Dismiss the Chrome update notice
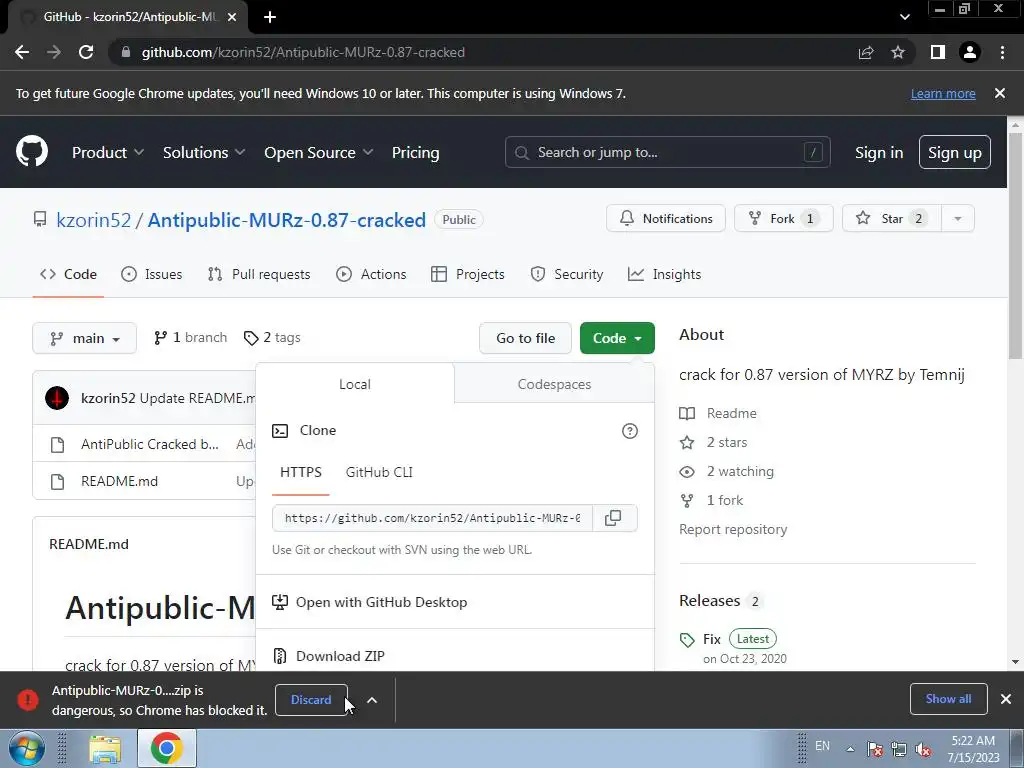 coord(1000,93)
